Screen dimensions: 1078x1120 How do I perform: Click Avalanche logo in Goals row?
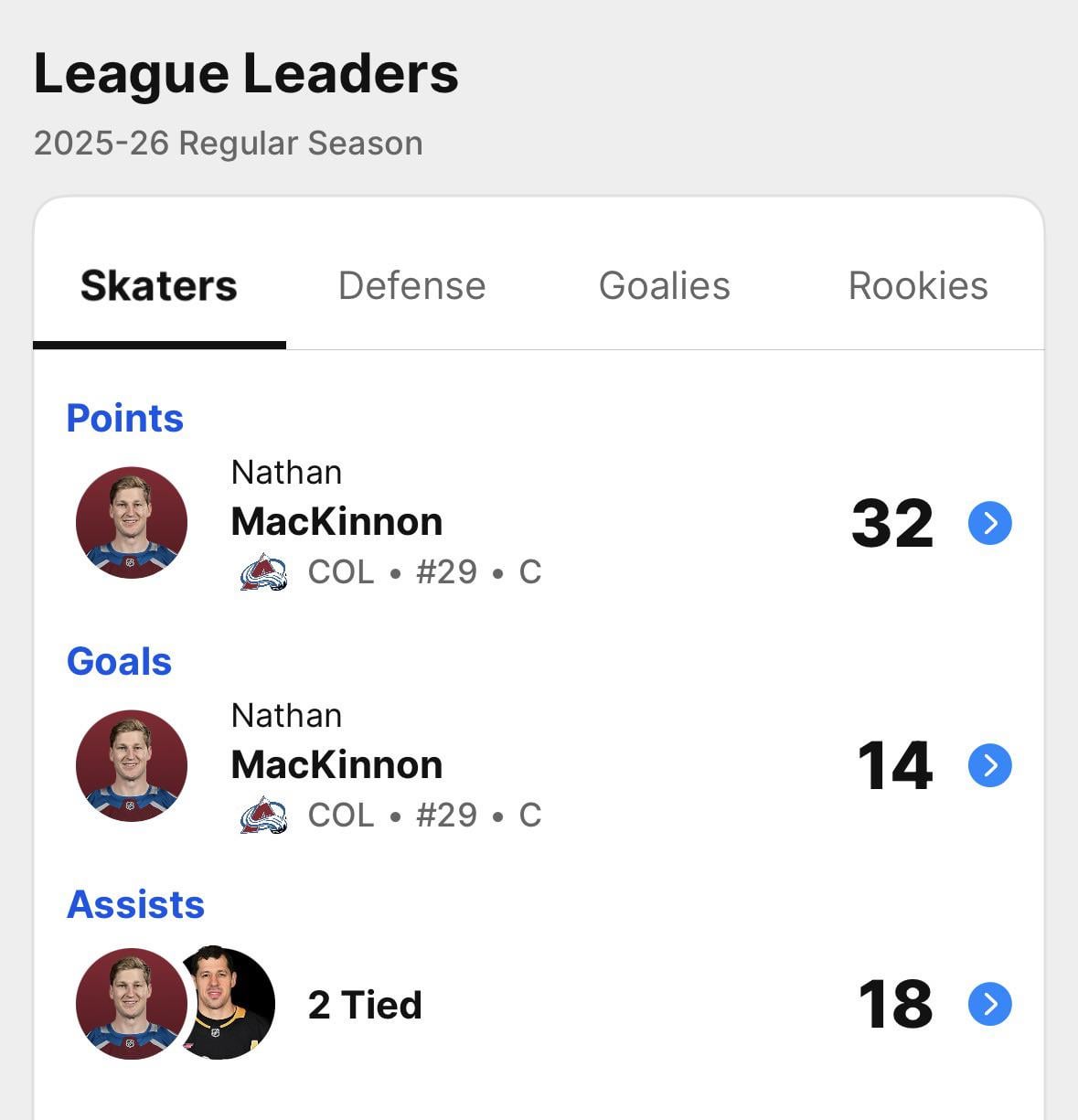[x=263, y=815]
